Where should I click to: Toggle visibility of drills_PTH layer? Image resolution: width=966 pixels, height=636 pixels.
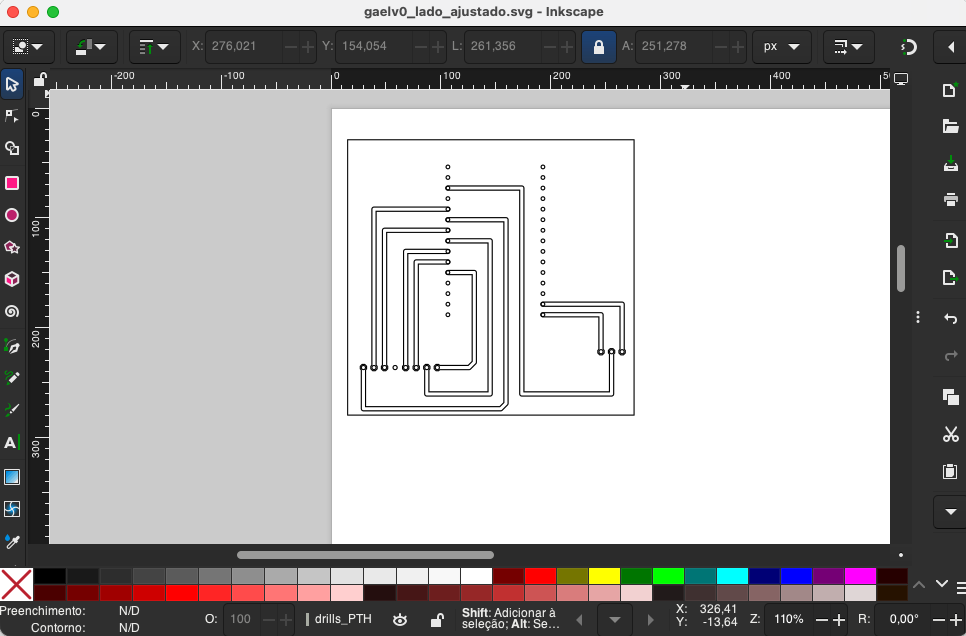[400, 619]
